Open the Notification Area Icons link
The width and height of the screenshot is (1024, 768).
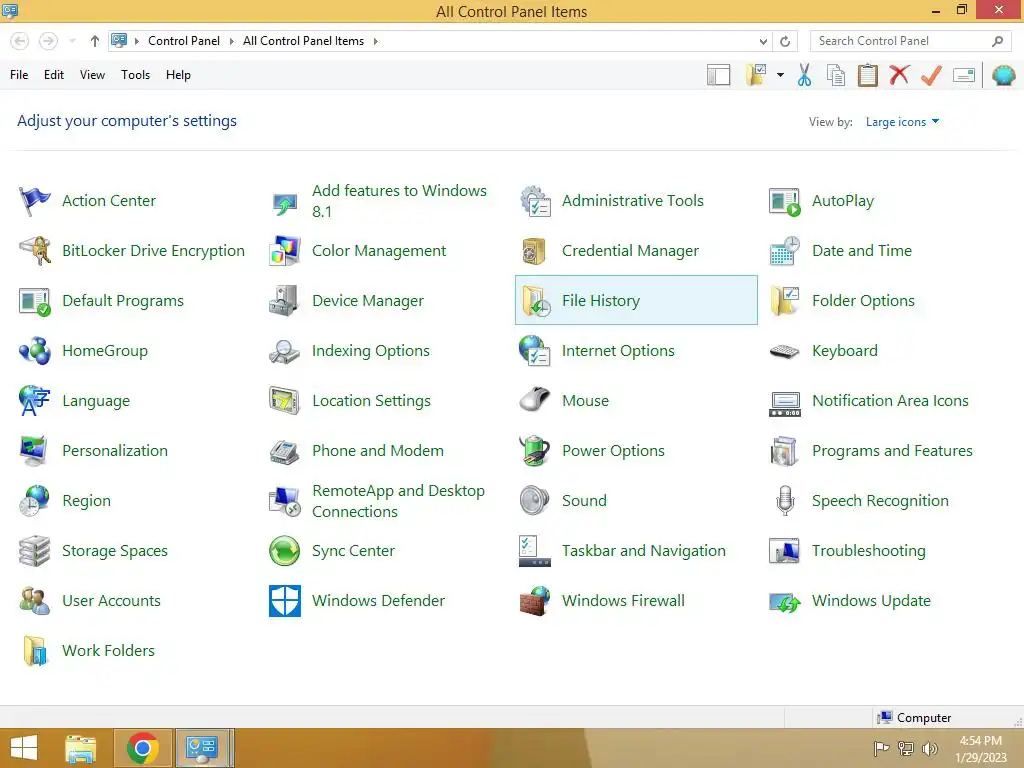pyautogui.click(x=890, y=401)
